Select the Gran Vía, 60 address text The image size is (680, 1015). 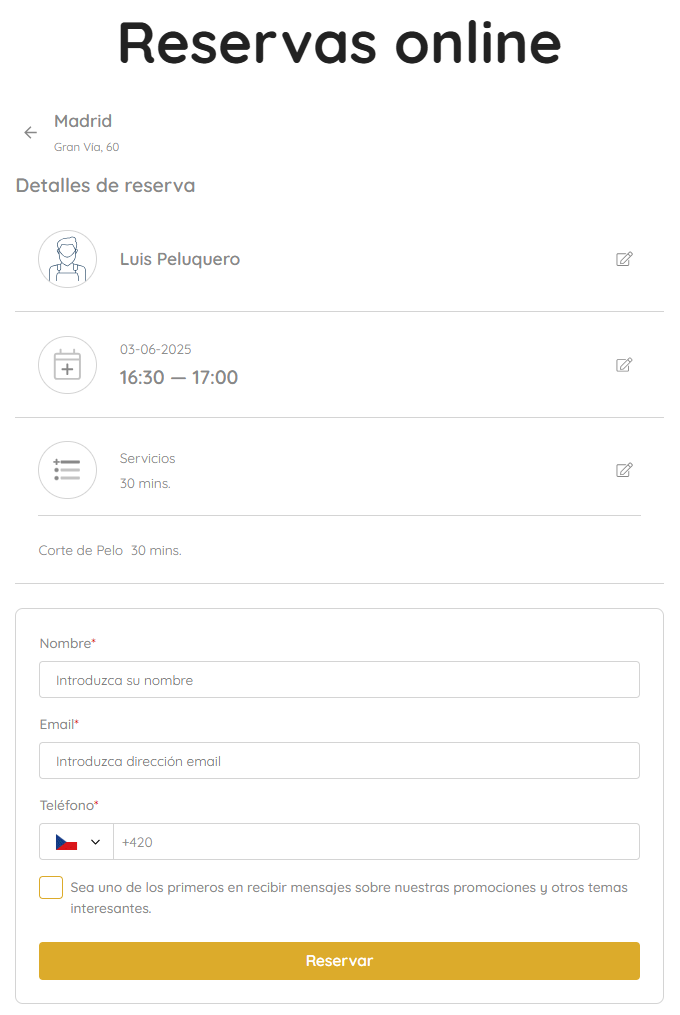pyautogui.click(x=86, y=146)
